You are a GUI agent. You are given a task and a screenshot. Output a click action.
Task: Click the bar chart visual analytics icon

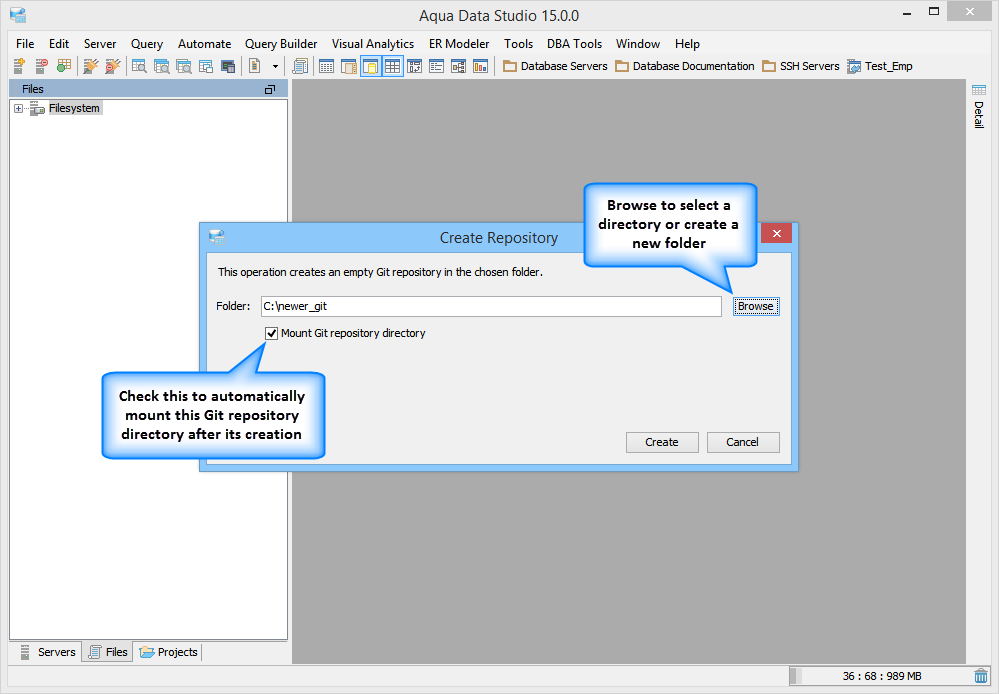click(x=480, y=66)
